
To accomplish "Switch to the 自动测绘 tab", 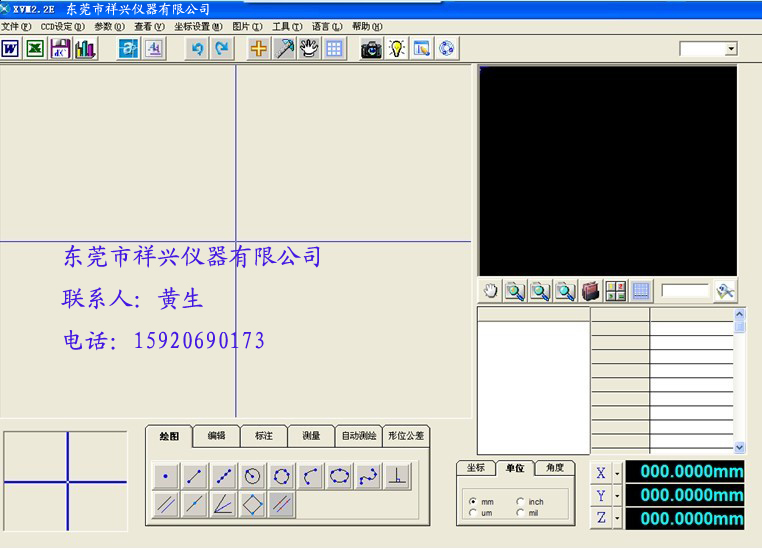I will click(359, 436).
